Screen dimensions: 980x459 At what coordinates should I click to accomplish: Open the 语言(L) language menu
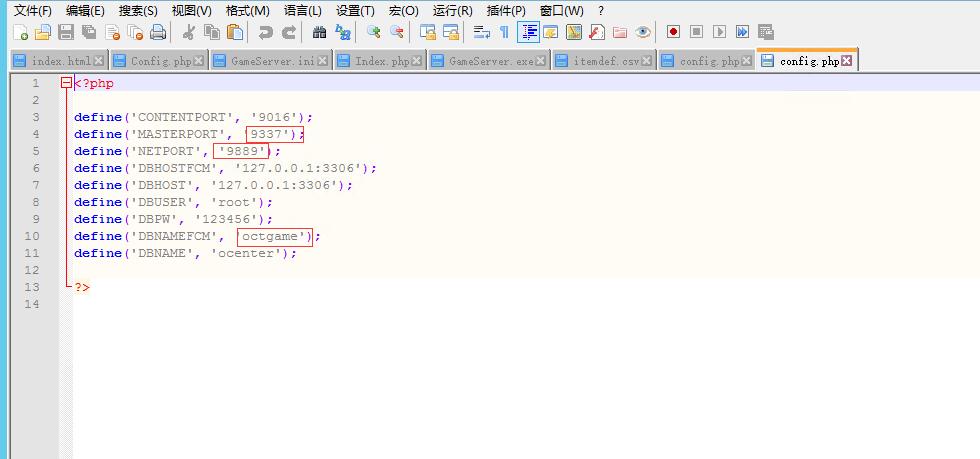pyautogui.click(x=302, y=10)
